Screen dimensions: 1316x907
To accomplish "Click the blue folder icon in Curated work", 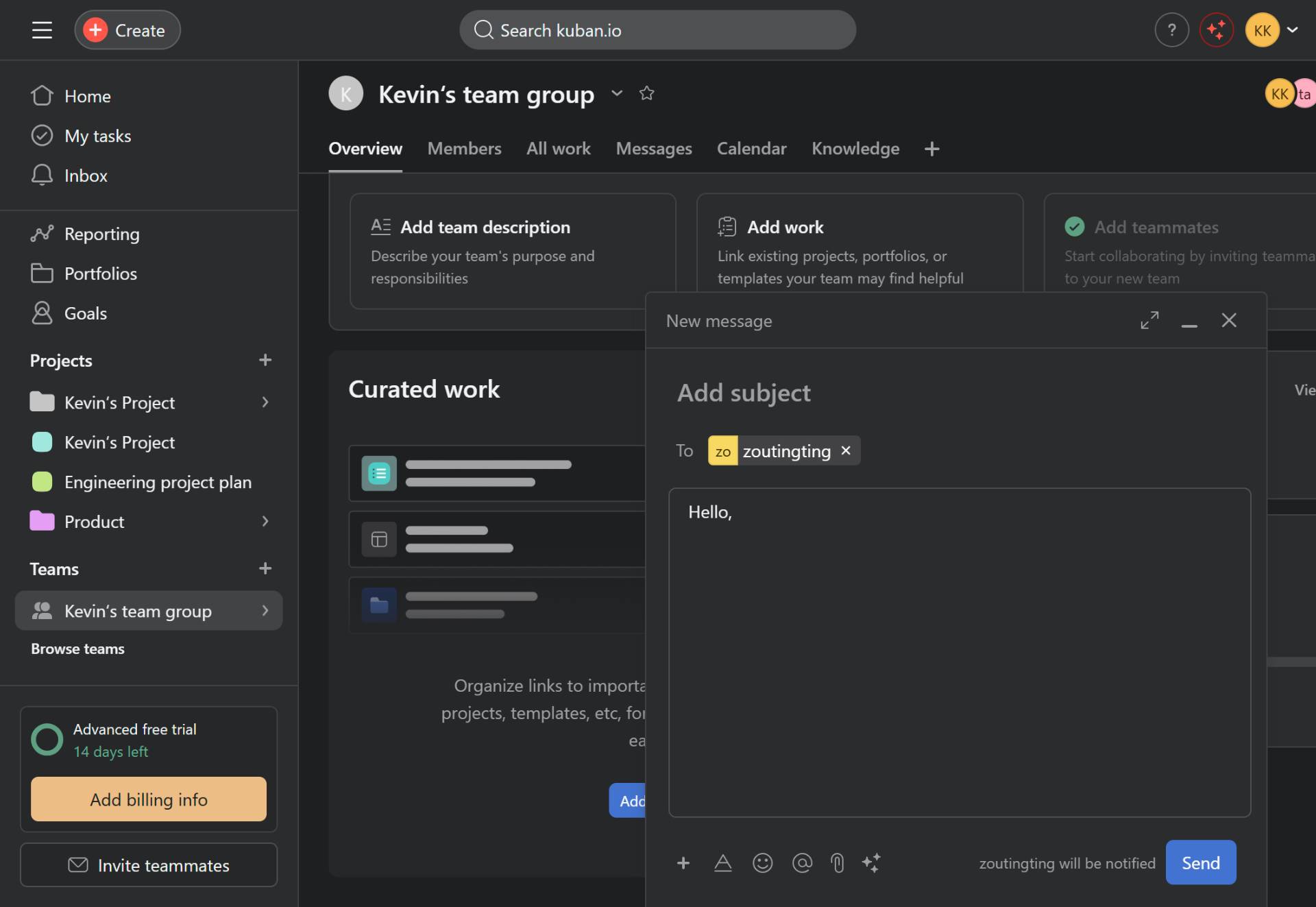I will 379,605.
